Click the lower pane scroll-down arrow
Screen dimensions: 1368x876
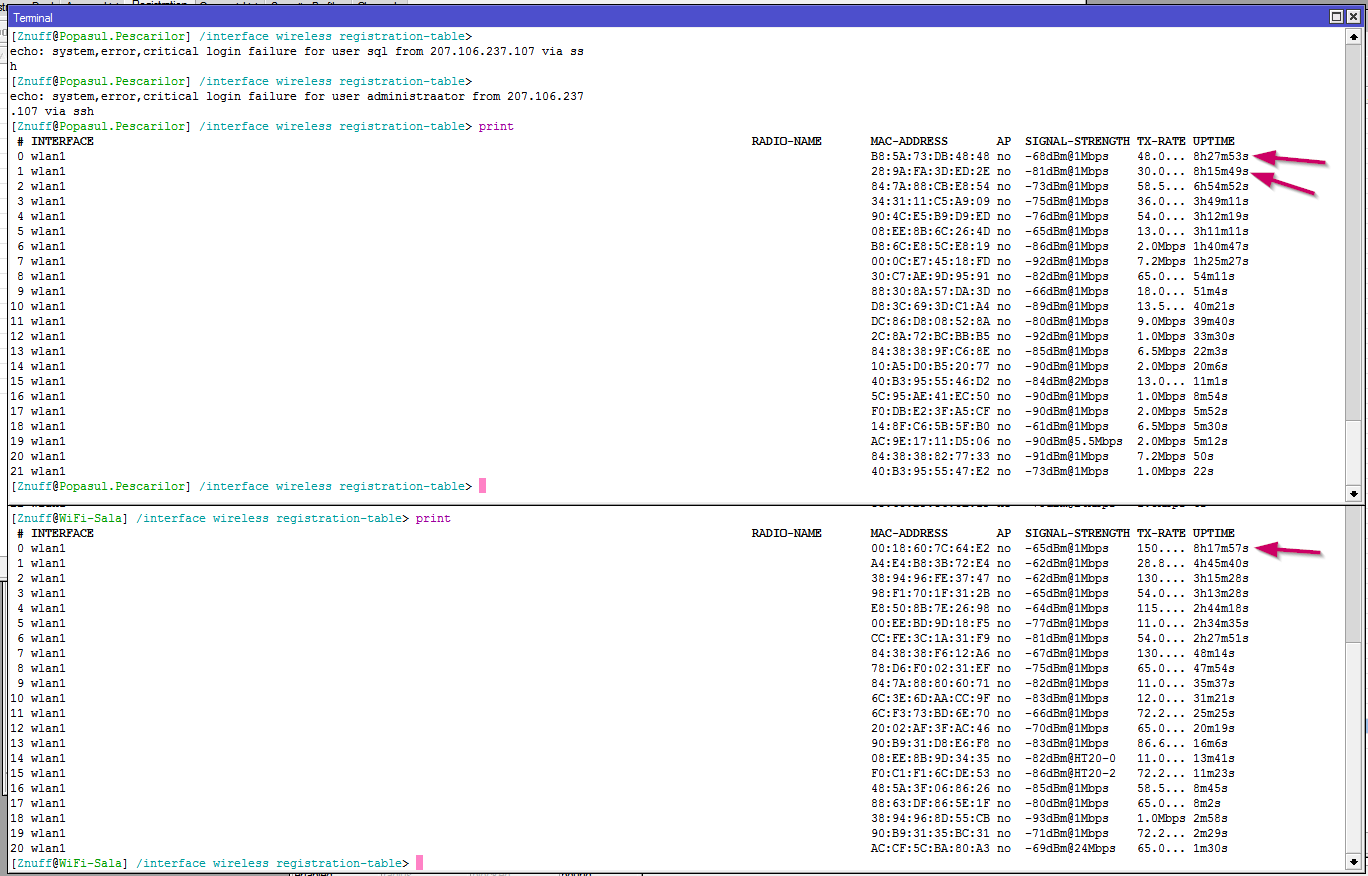(x=1354, y=861)
